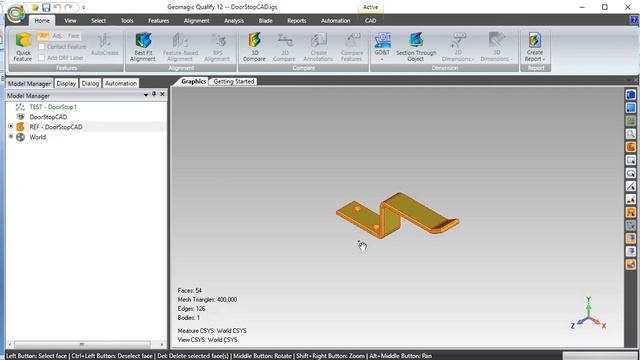Image resolution: width=640 pixels, height=360 pixels.
Task: Start 2D Compare analysis
Action: [284, 47]
